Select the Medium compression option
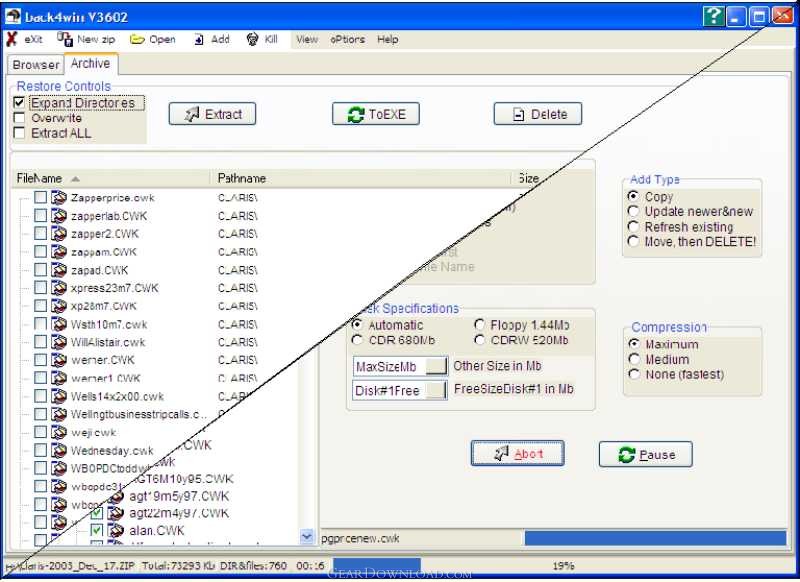Screen dimensions: 800x582 633,360
